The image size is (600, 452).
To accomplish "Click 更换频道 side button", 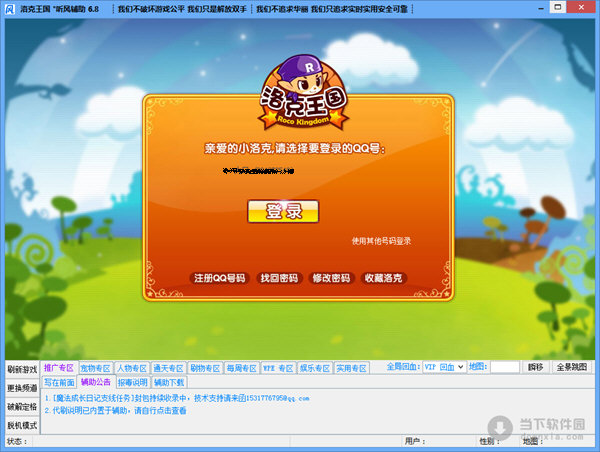I will pyautogui.click(x=22, y=388).
